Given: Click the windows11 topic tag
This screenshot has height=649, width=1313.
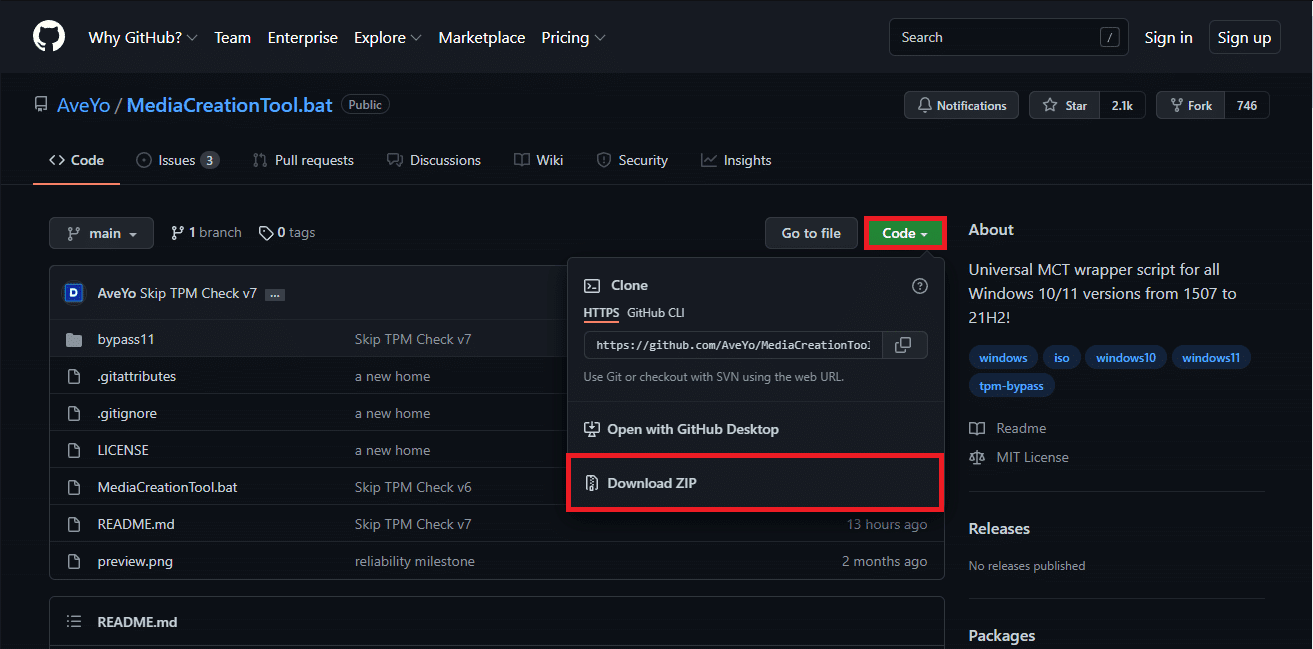Looking at the screenshot, I should [1211, 357].
